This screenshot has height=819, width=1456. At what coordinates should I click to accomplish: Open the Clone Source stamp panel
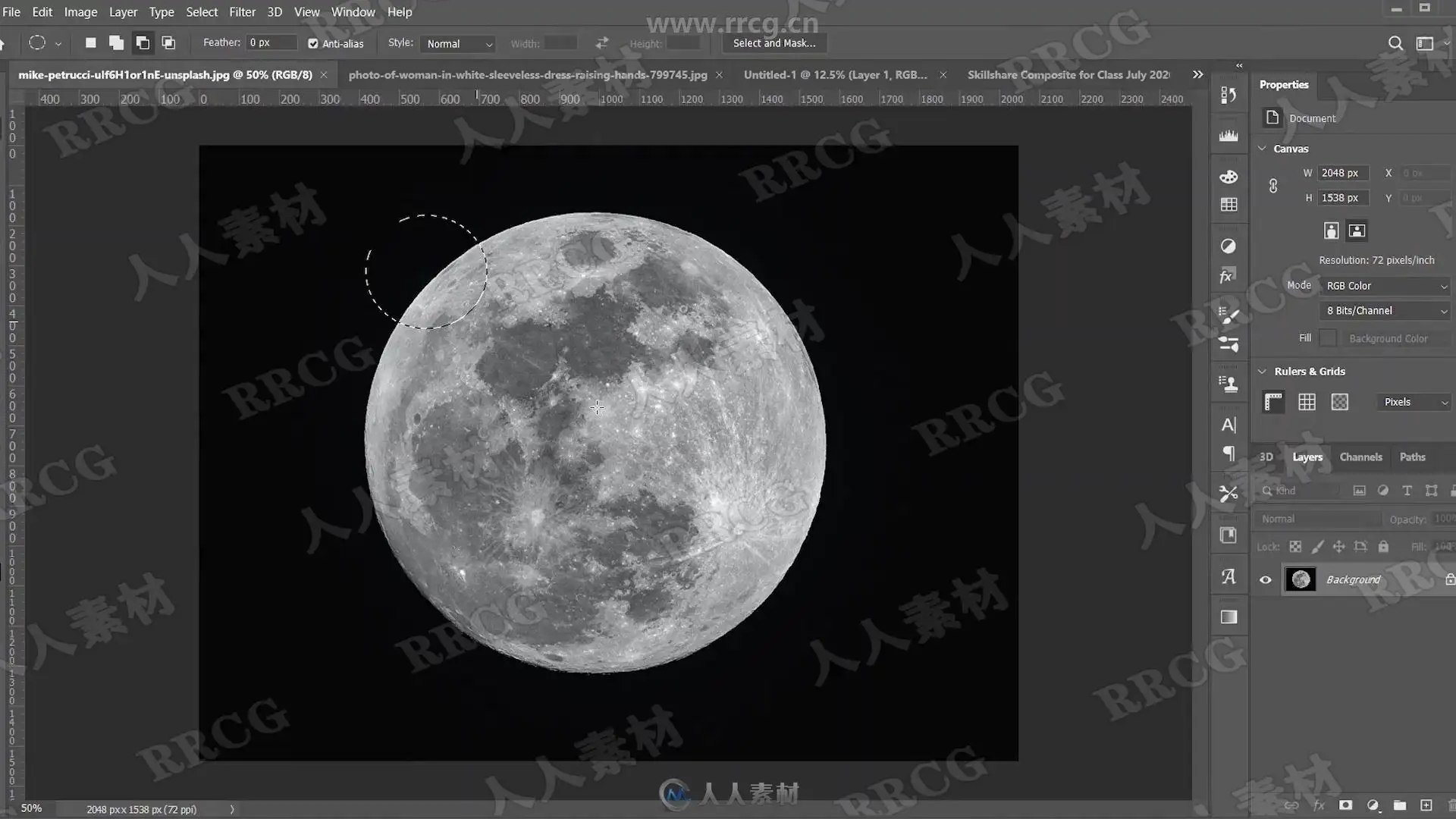click(x=1228, y=384)
